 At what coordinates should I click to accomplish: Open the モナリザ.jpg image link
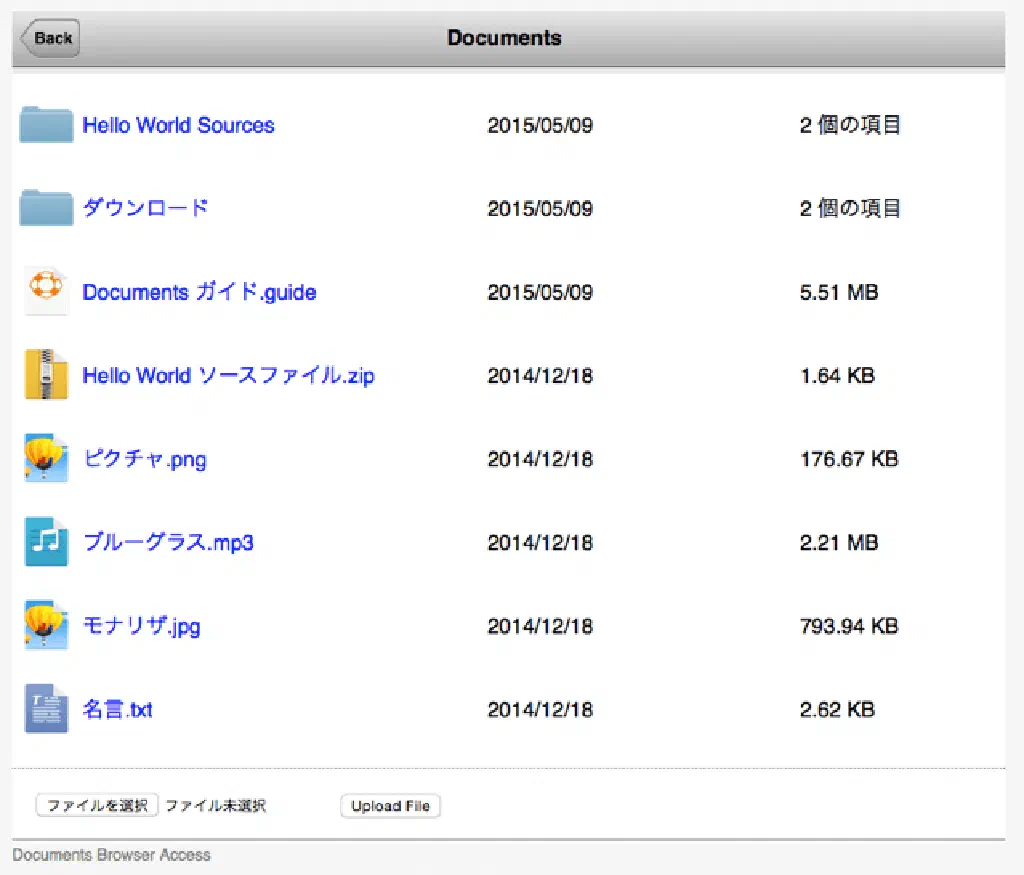pyautogui.click(x=141, y=626)
